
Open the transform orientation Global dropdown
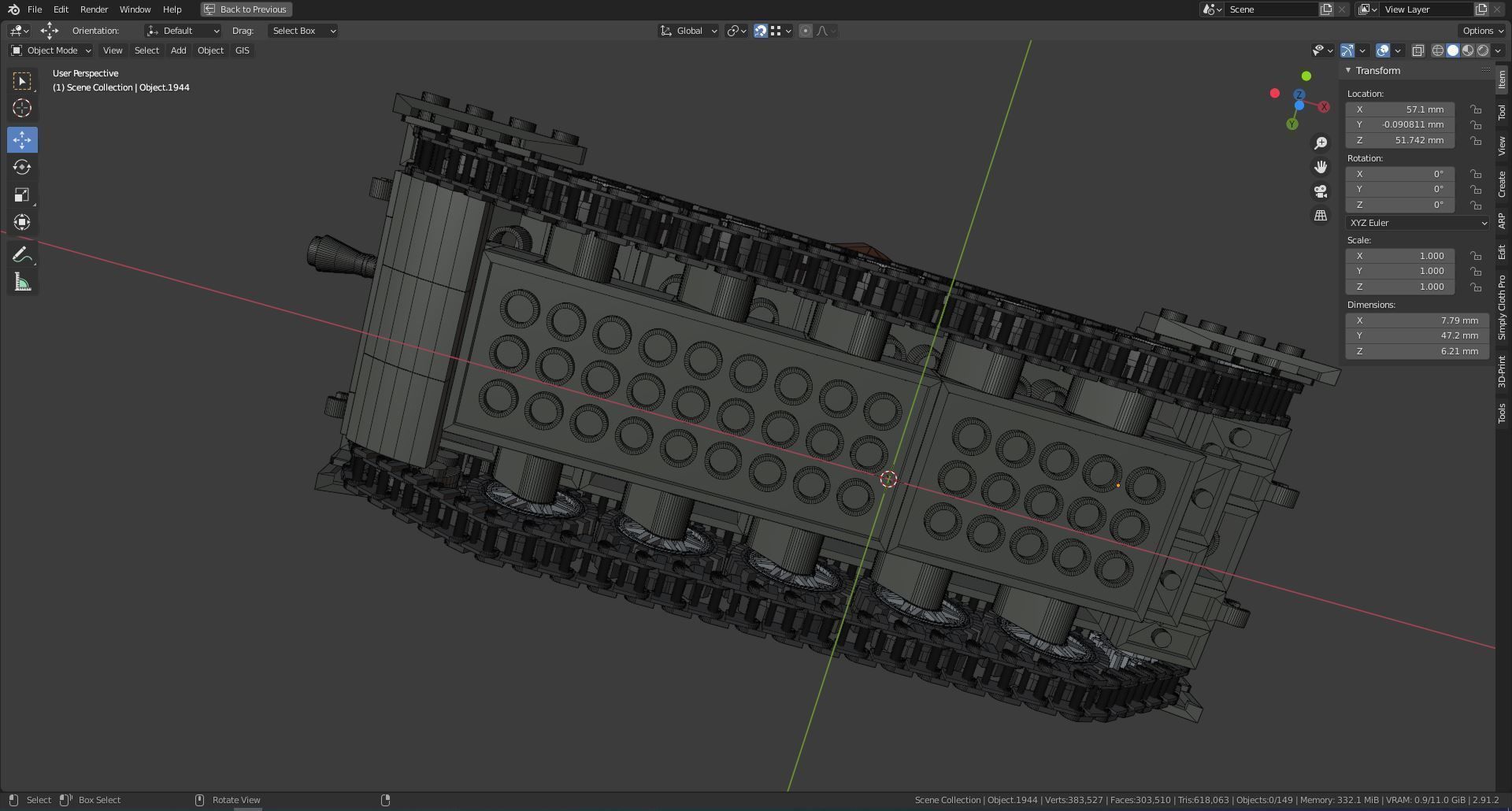coord(688,31)
